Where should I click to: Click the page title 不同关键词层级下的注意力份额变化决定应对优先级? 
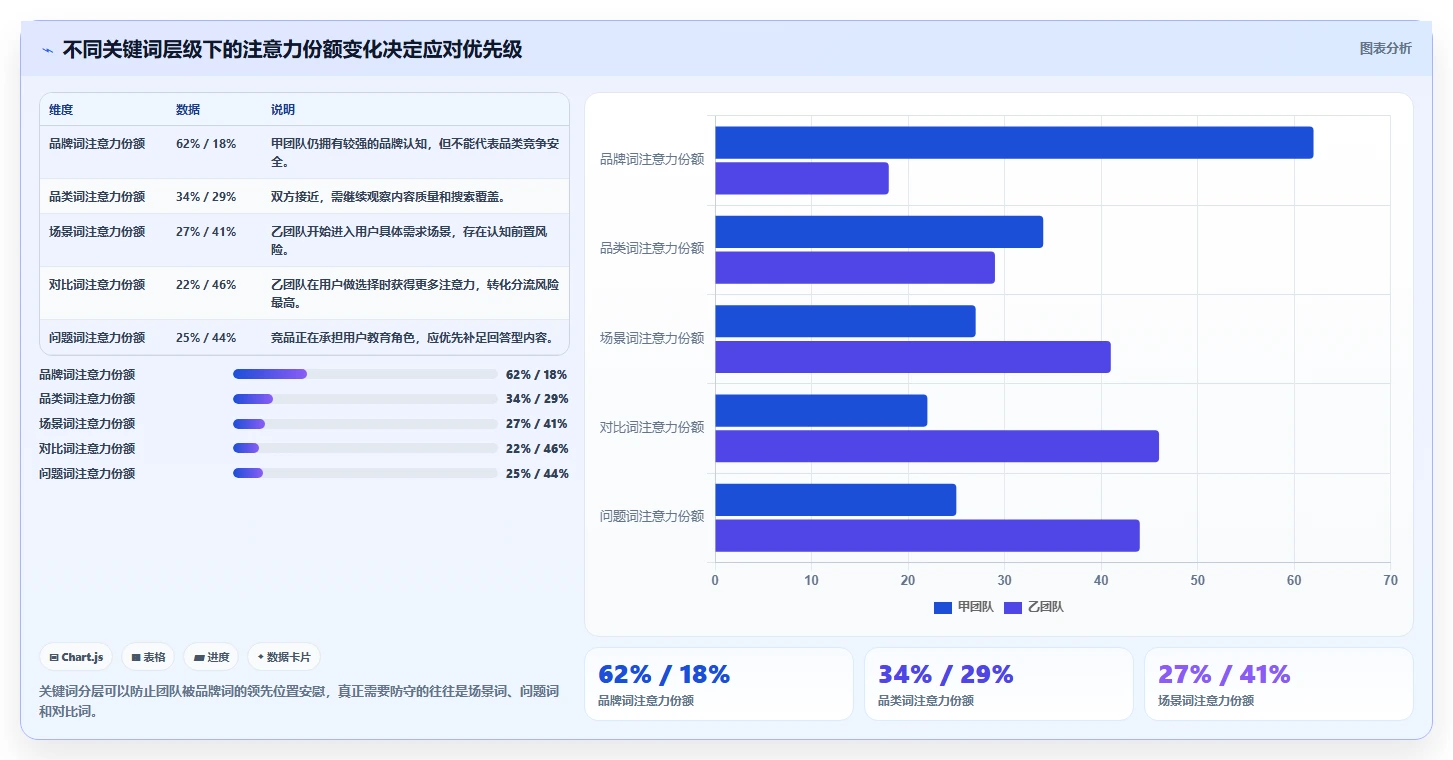292,49
